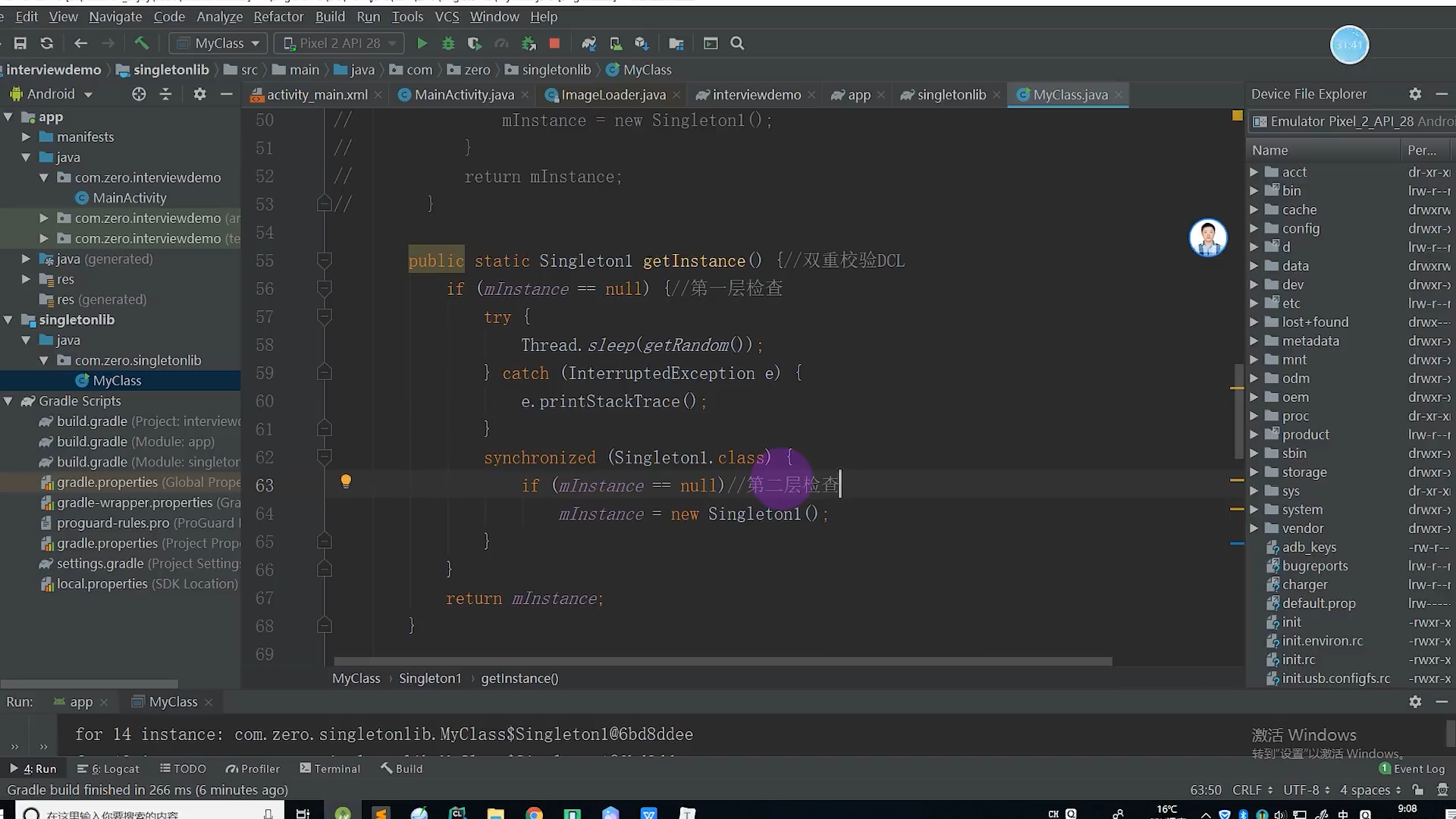This screenshot has height=819, width=1456.
Task: Click the Save All floppy icon
Action: click(x=20, y=43)
